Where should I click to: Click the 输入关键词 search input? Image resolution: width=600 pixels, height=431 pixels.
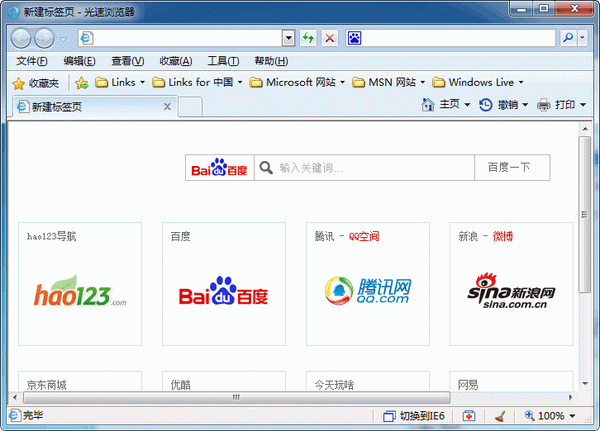coord(364,168)
